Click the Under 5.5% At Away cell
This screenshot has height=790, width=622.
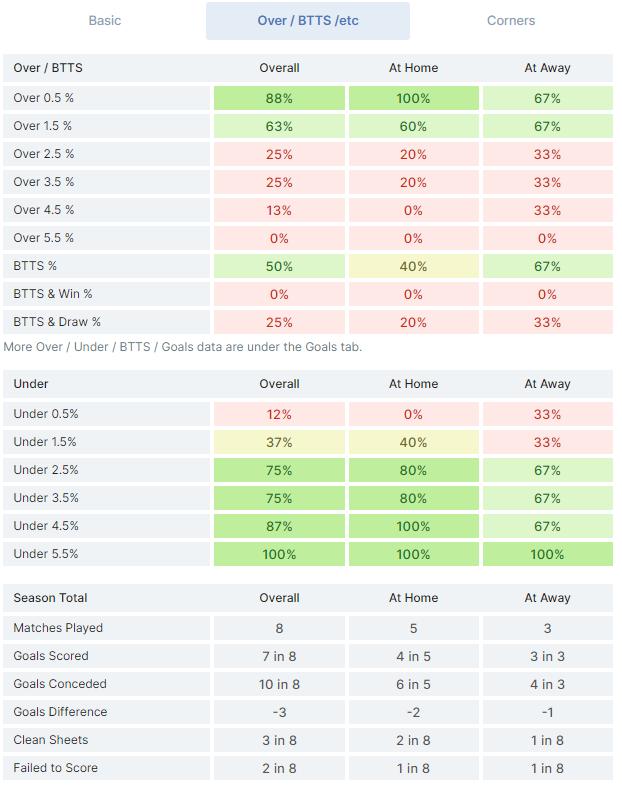coord(547,555)
